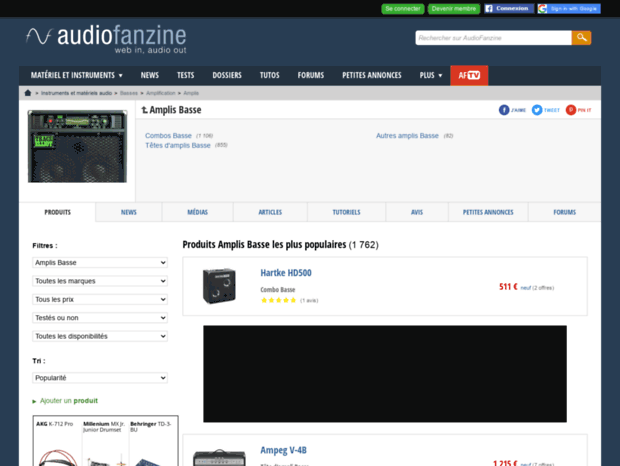Image resolution: width=620 pixels, height=466 pixels.
Task: Click the Twitter Tweet share icon
Action: [x=545, y=110]
